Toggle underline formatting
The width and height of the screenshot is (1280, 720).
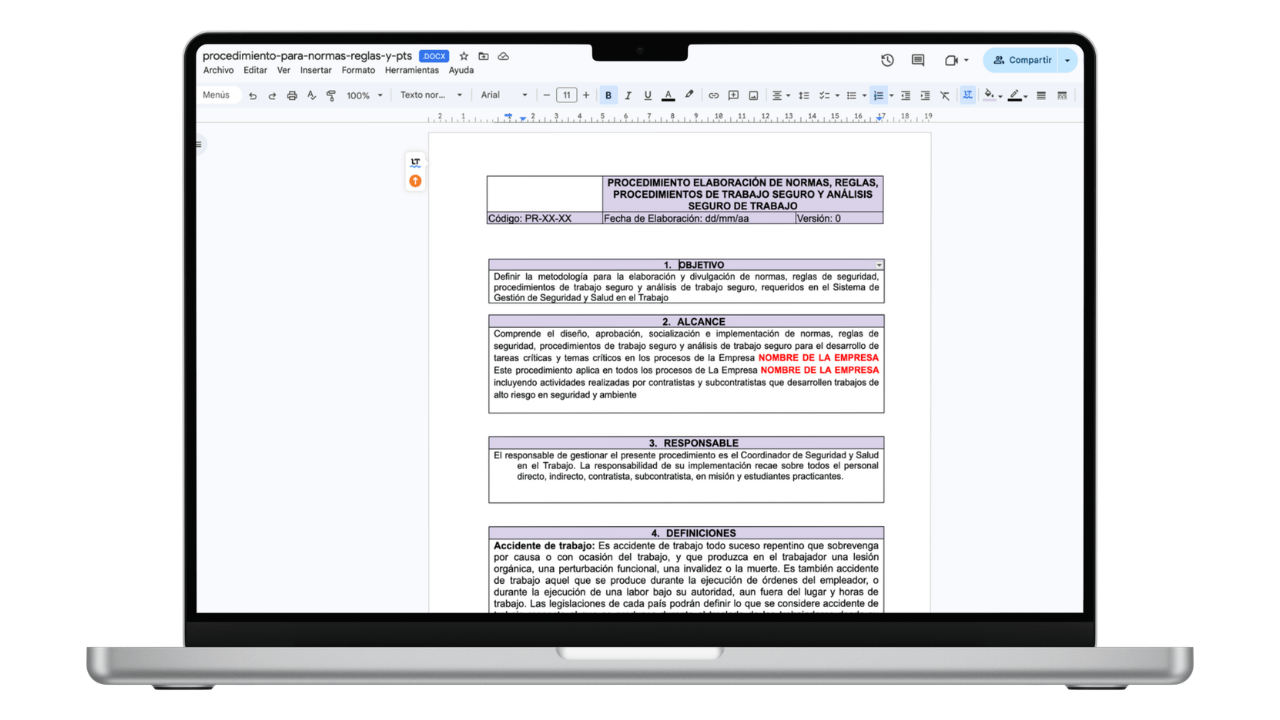(647, 95)
